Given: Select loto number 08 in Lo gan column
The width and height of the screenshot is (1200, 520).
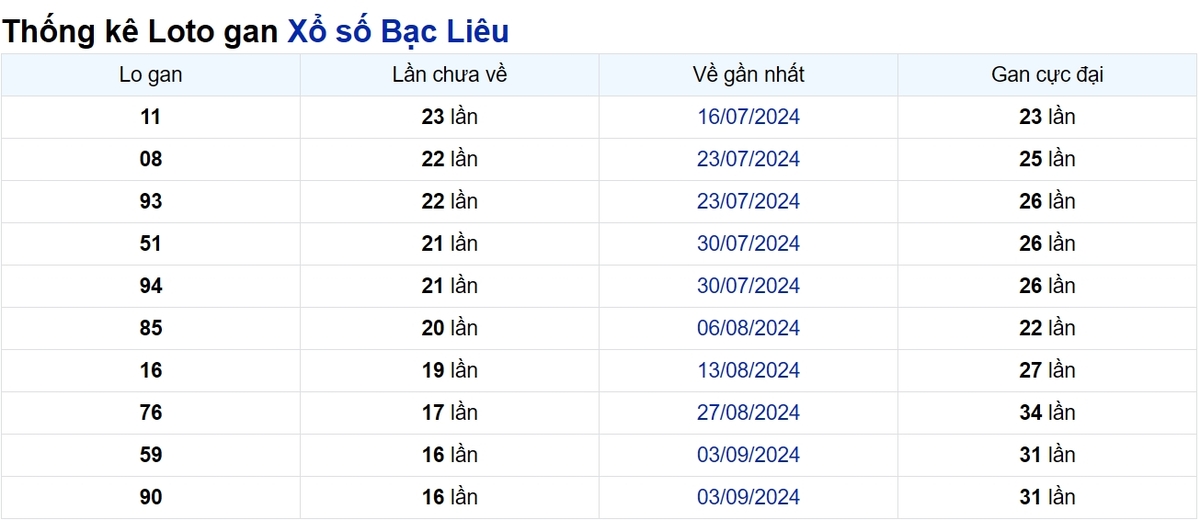Looking at the screenshot, I should [150, 159].
